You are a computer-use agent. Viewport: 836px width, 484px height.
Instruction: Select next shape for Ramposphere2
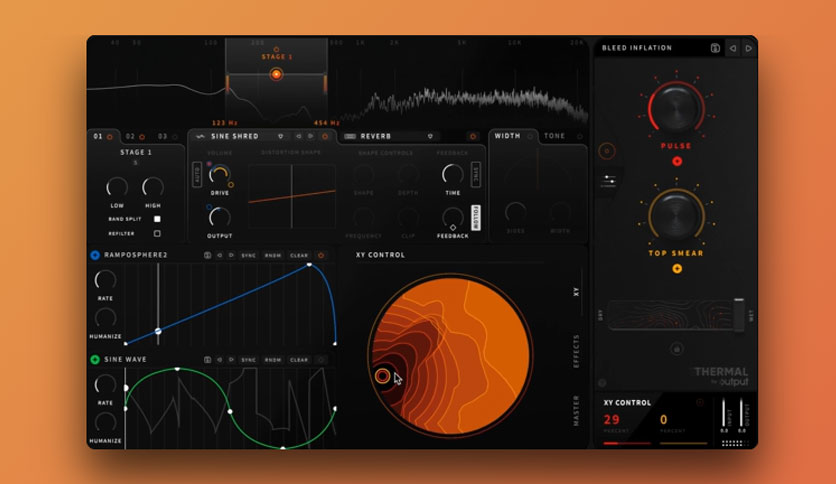(x=231, y=255)
